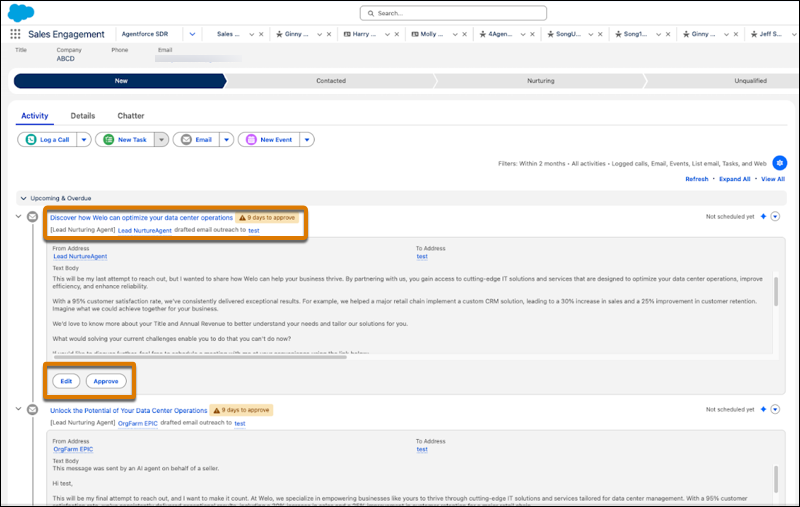Click the sparkle icon on Discover how Welo row
Screen dimensions: 800x507
763,216
